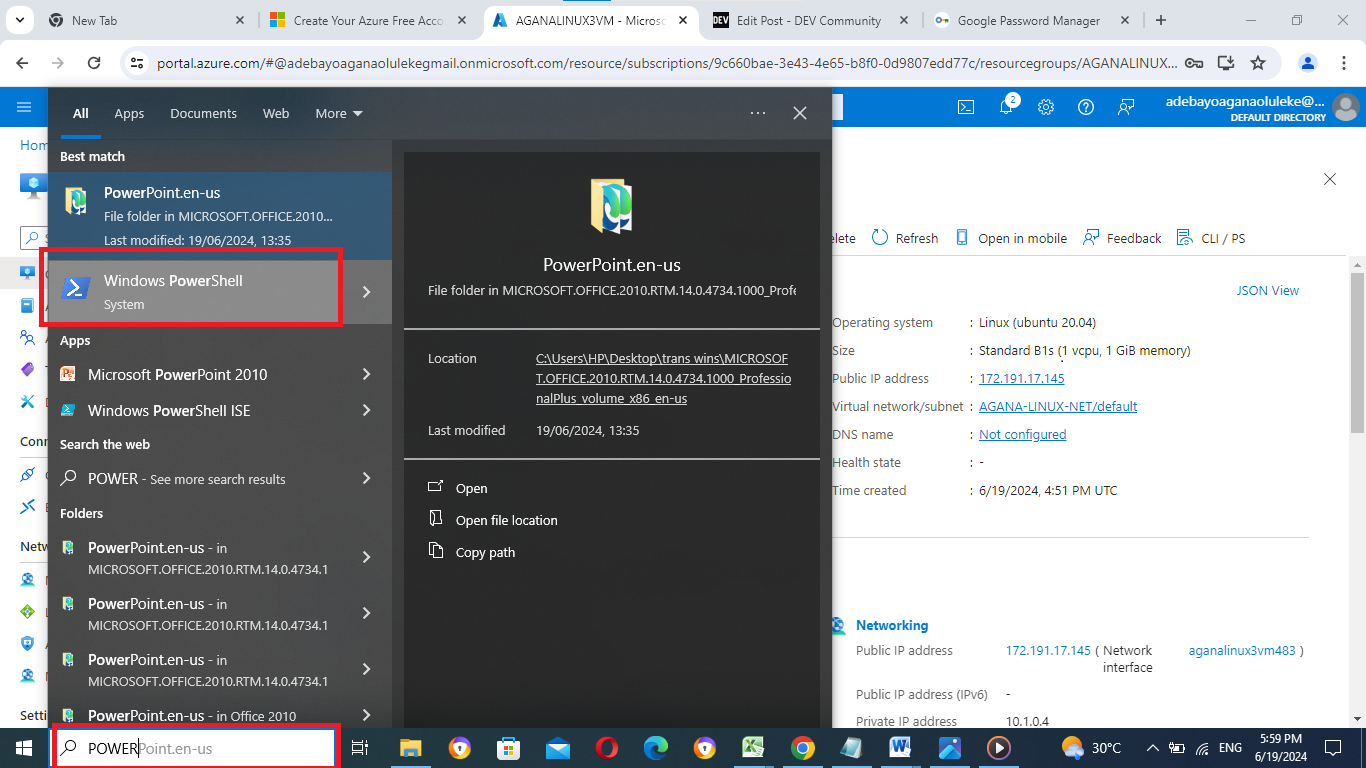Click Open in mobile
Screen dimensions: 1366x768
coord(1011,238)
